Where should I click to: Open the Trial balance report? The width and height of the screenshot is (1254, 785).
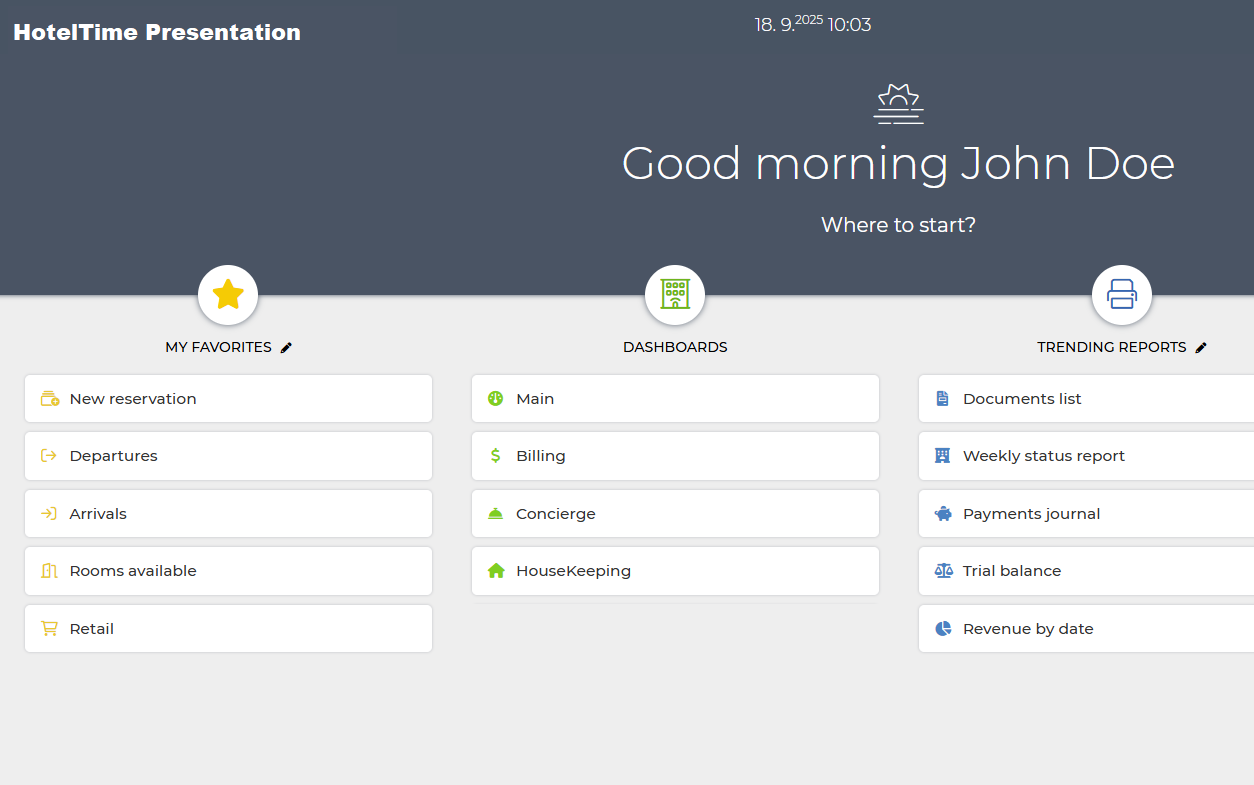coord(1086,571)
